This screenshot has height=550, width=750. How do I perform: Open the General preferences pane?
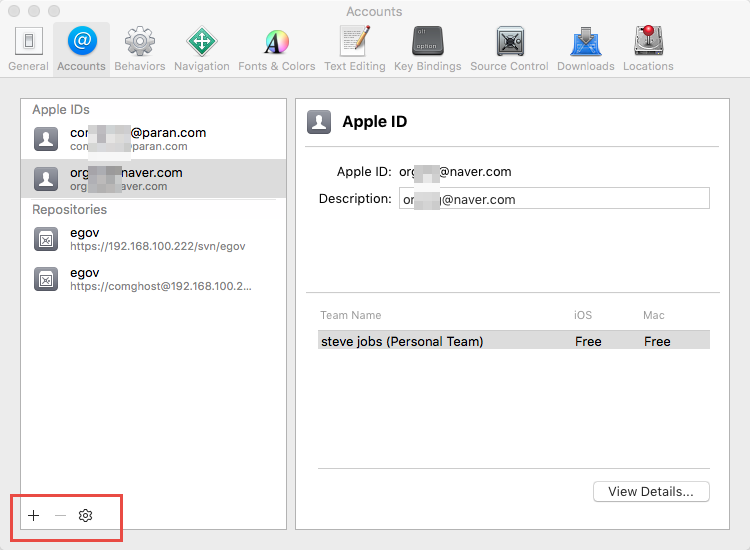[28, 48]
